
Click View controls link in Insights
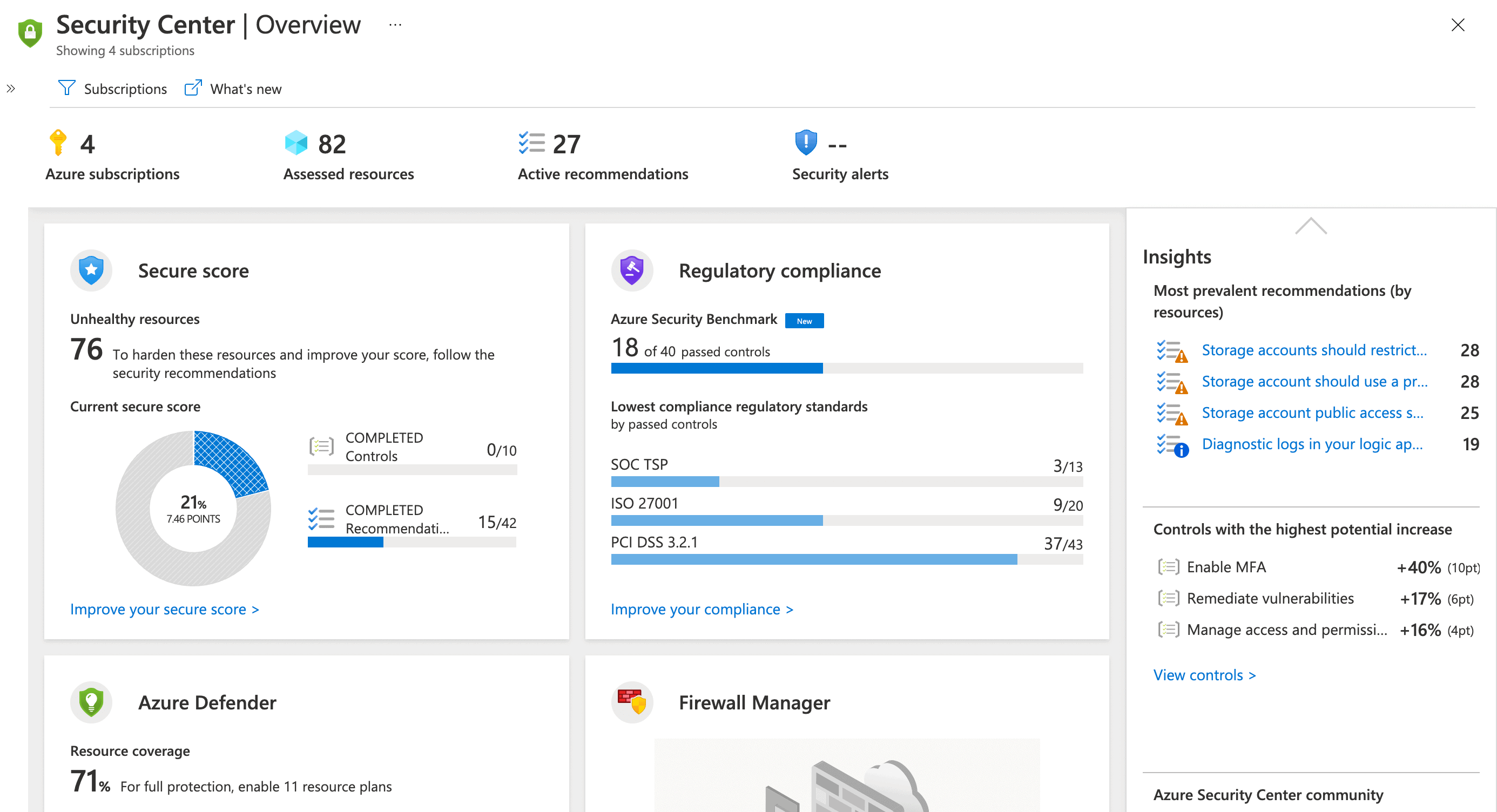[1204, 675]
